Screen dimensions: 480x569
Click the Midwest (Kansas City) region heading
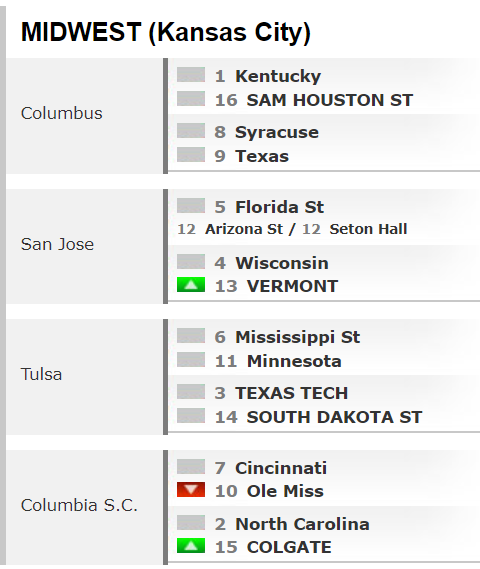pyautogui.click(x=166, y=33)
